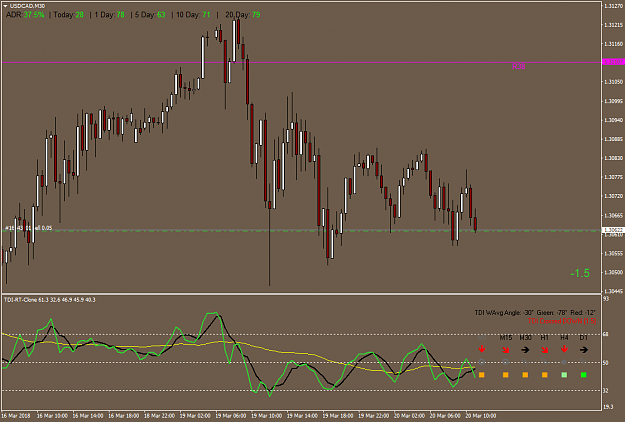Click the red diagonal arrow under H1
The width and height of the screenshot is (625, 422).
click(544, 349)
